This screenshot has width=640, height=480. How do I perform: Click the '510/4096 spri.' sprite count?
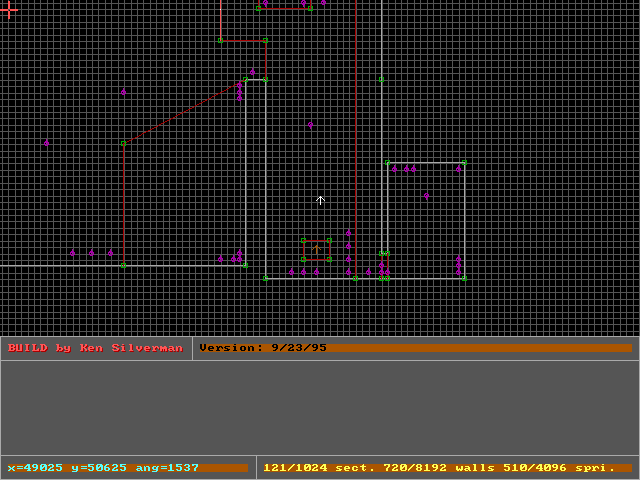point(559,468)
